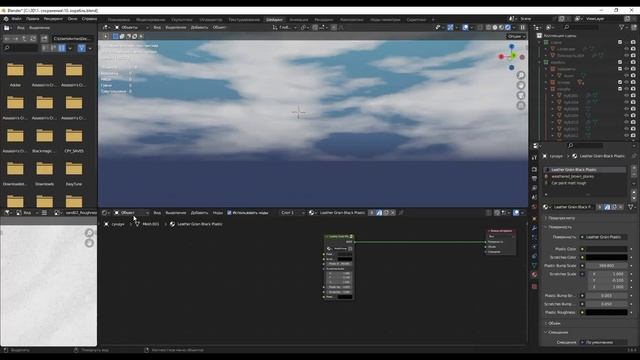Select thumbnail display mode in file browser

(62, 48)
